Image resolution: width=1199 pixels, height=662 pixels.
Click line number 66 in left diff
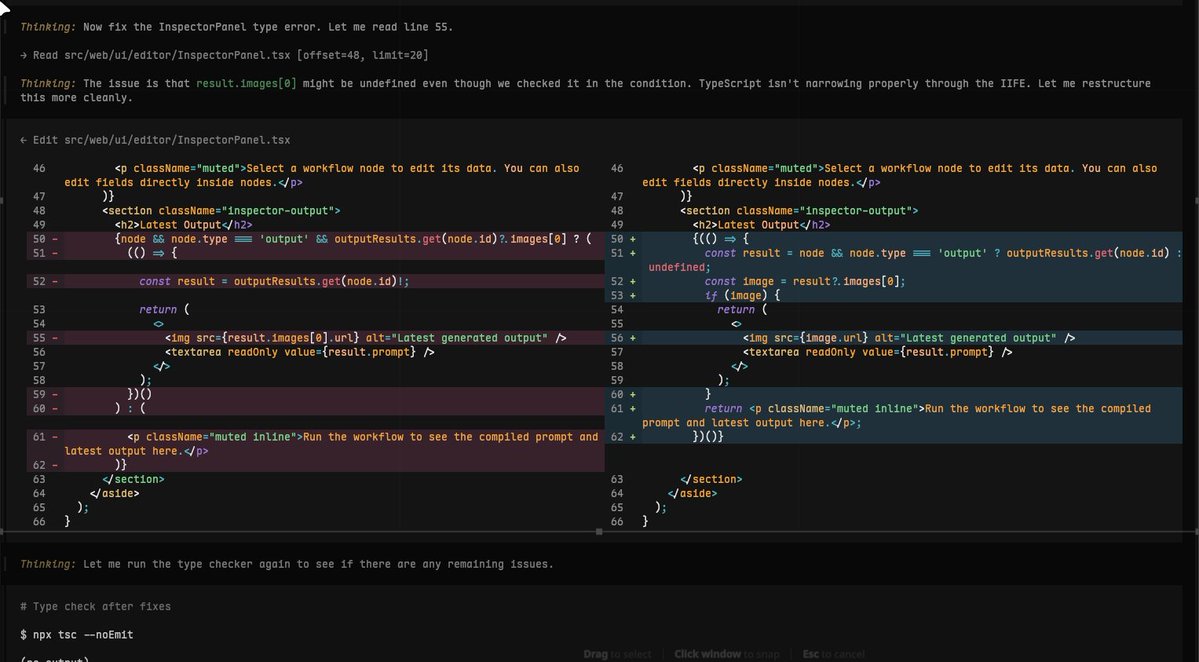point(39,521)
